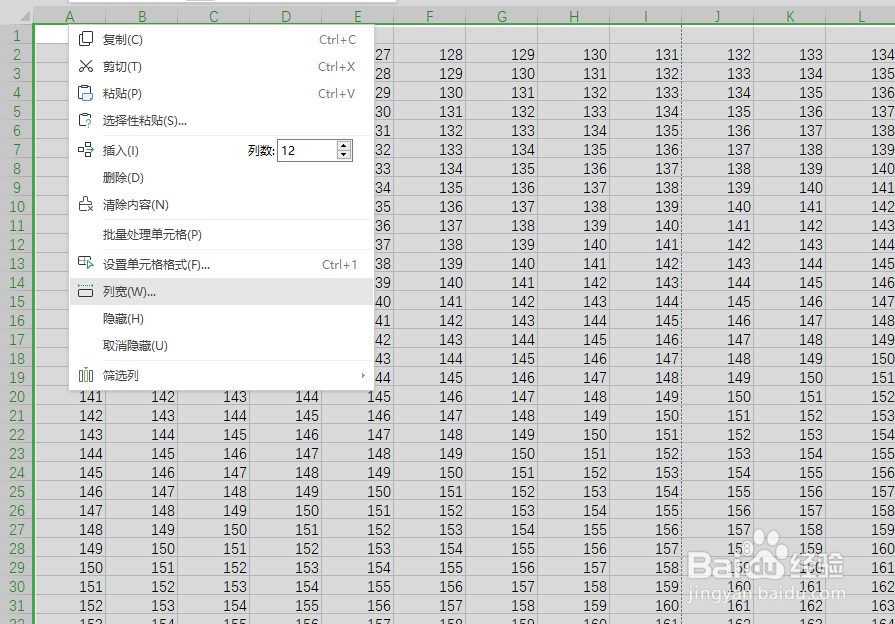Image resolution: width=895 pixels, height=624 pixels.
Task: Click cell A20 containing 141
Action: [70, 397]
